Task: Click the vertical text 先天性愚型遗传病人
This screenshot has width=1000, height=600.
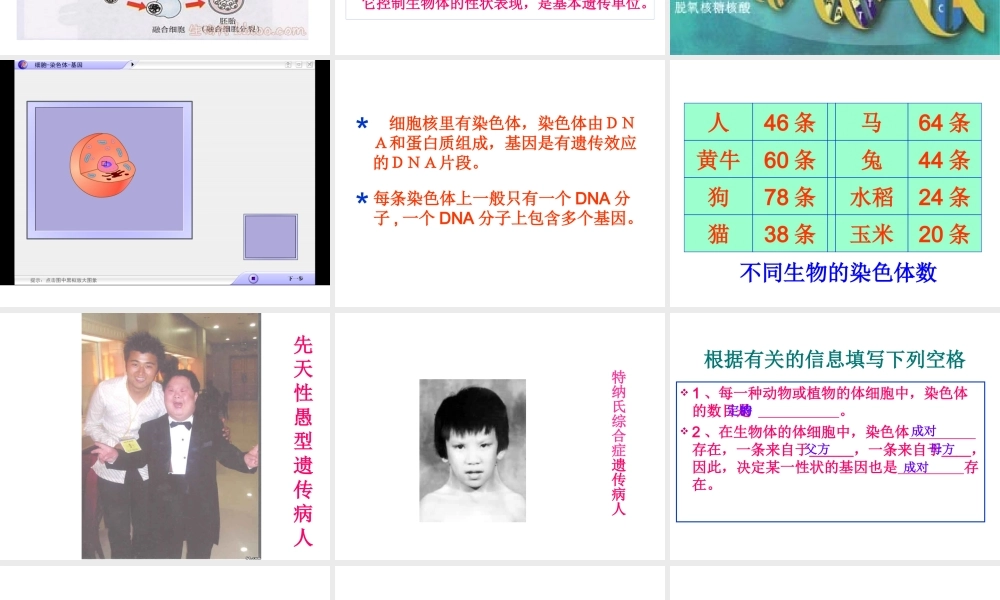Action: 303,441
